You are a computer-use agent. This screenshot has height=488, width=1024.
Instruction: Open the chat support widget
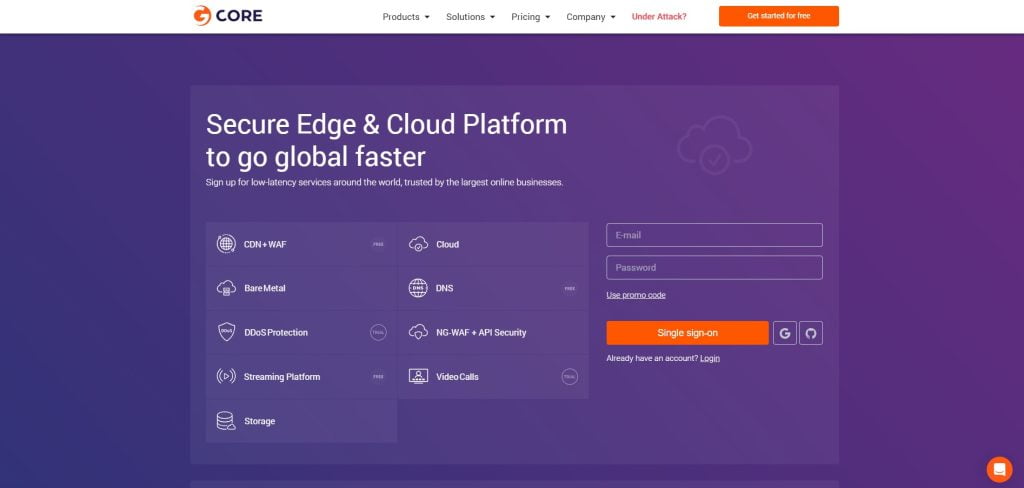pos(998,469)
